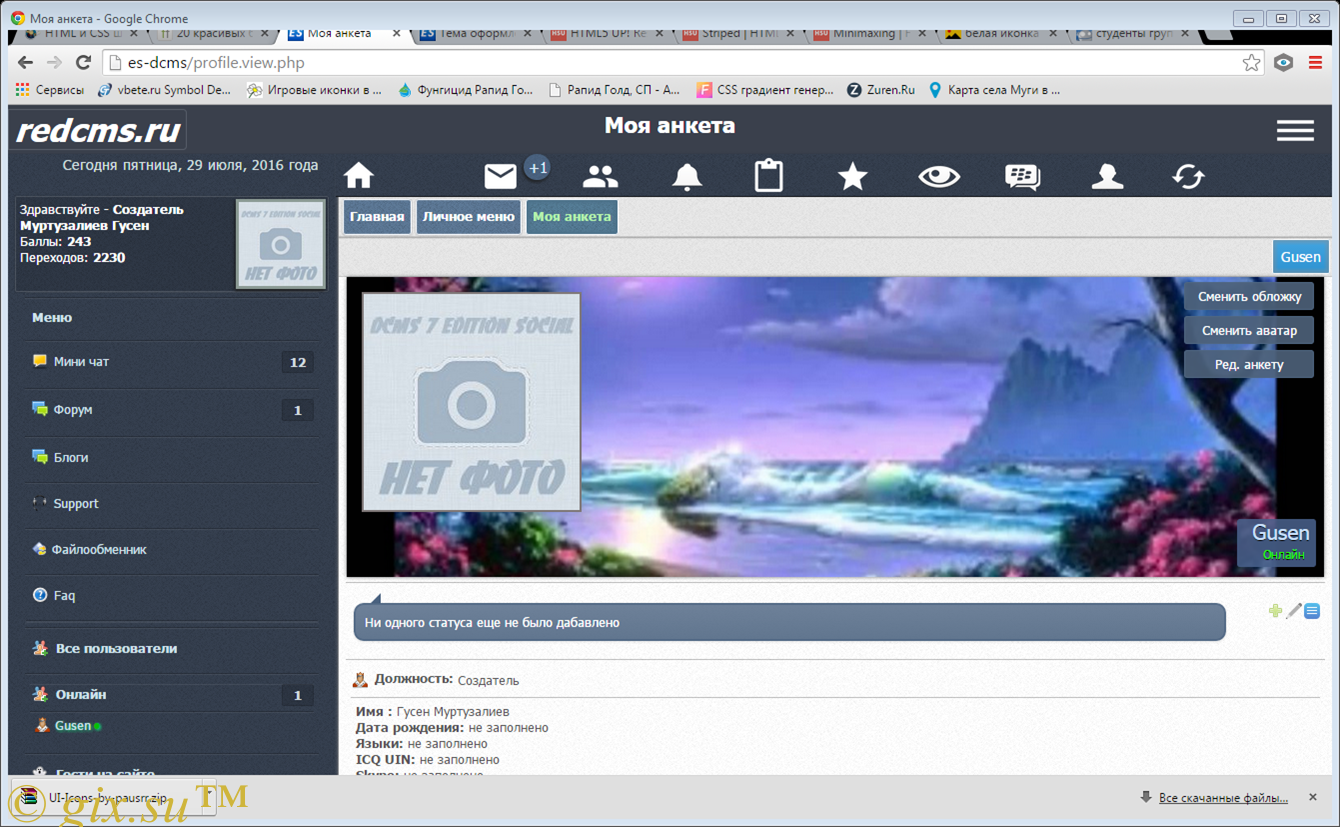Click Все скачанные файлы link
The width and height of the screenshot is (1340, 827).
(1223, 798)
